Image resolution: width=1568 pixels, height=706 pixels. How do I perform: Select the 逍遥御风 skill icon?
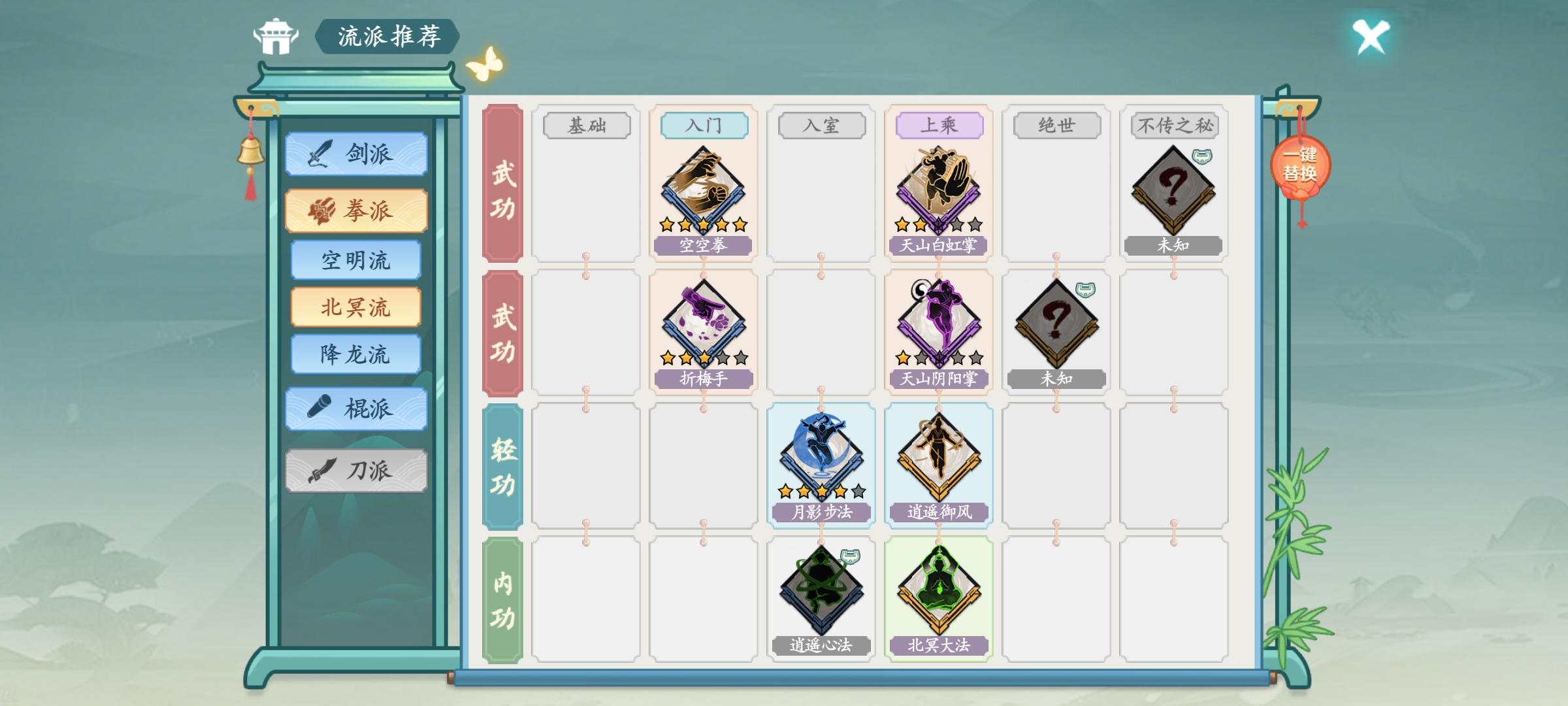[x=939, y=456]
